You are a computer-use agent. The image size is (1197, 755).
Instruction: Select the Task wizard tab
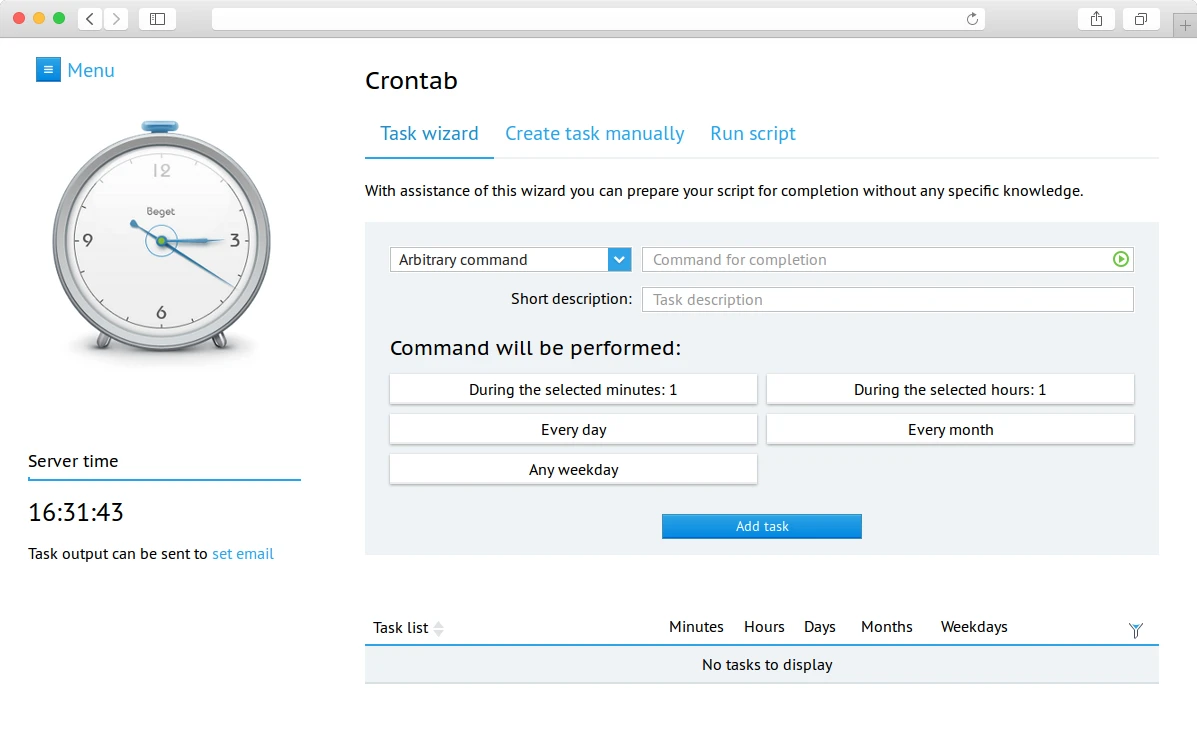tap(429, 133)
